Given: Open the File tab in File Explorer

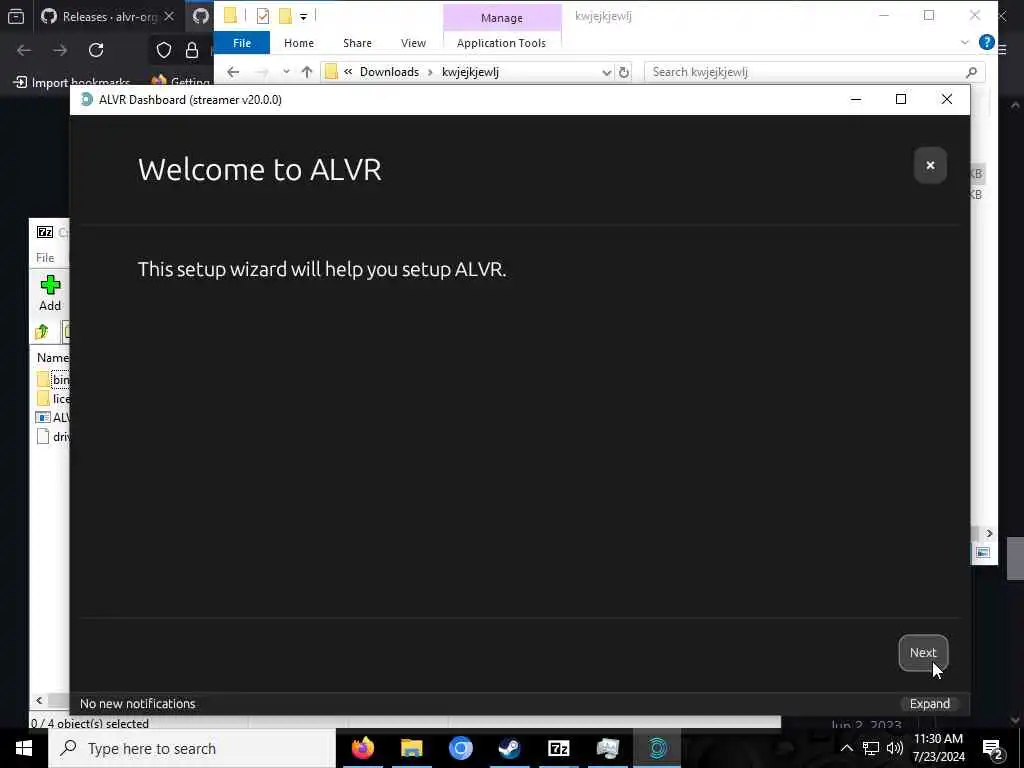Looking at the screenshot, I should [242, 43].
